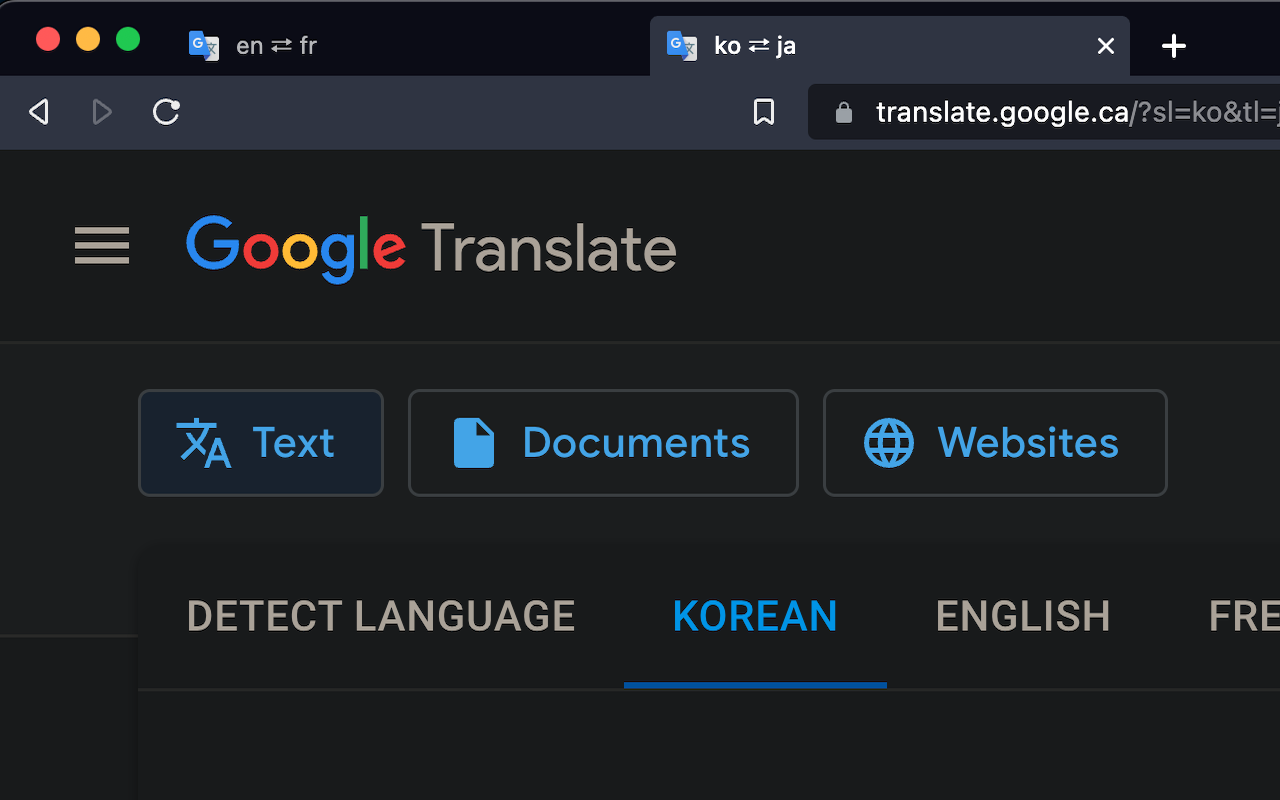Choose Detect Language as source
Screen dimensions: 1280x800
coord(381,617)
